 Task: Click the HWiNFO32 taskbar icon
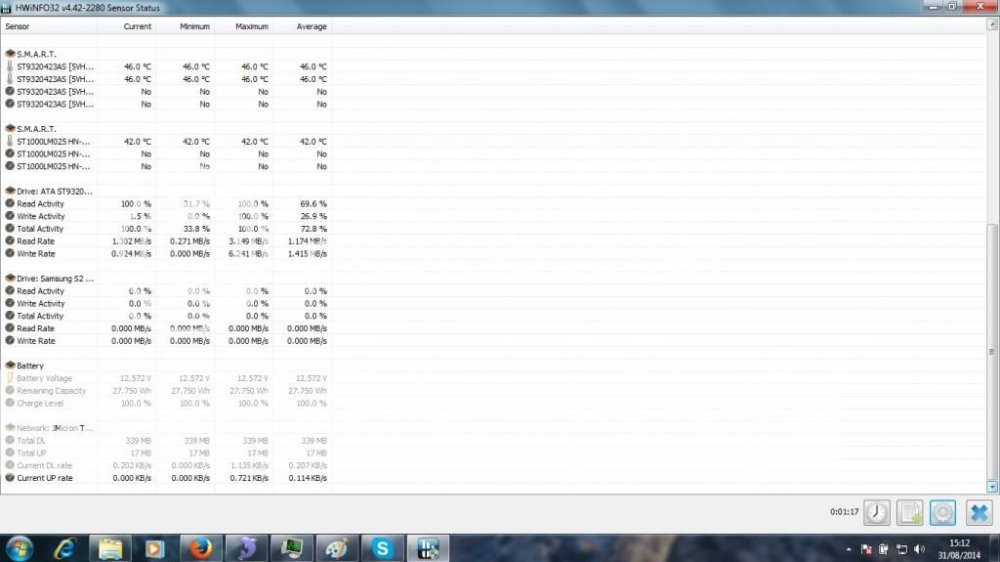click(429, 548)
